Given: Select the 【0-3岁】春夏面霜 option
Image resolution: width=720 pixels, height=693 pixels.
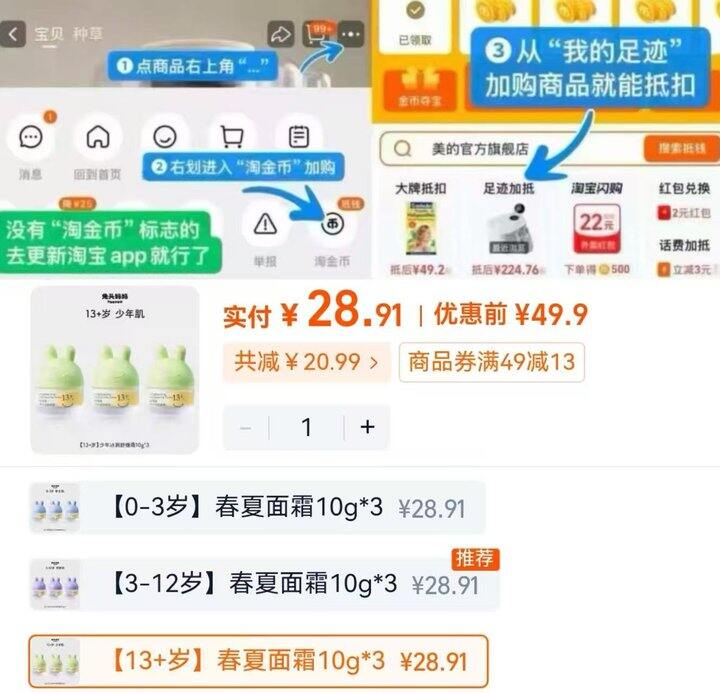Looking at the screenshot, I should (257, 508).
